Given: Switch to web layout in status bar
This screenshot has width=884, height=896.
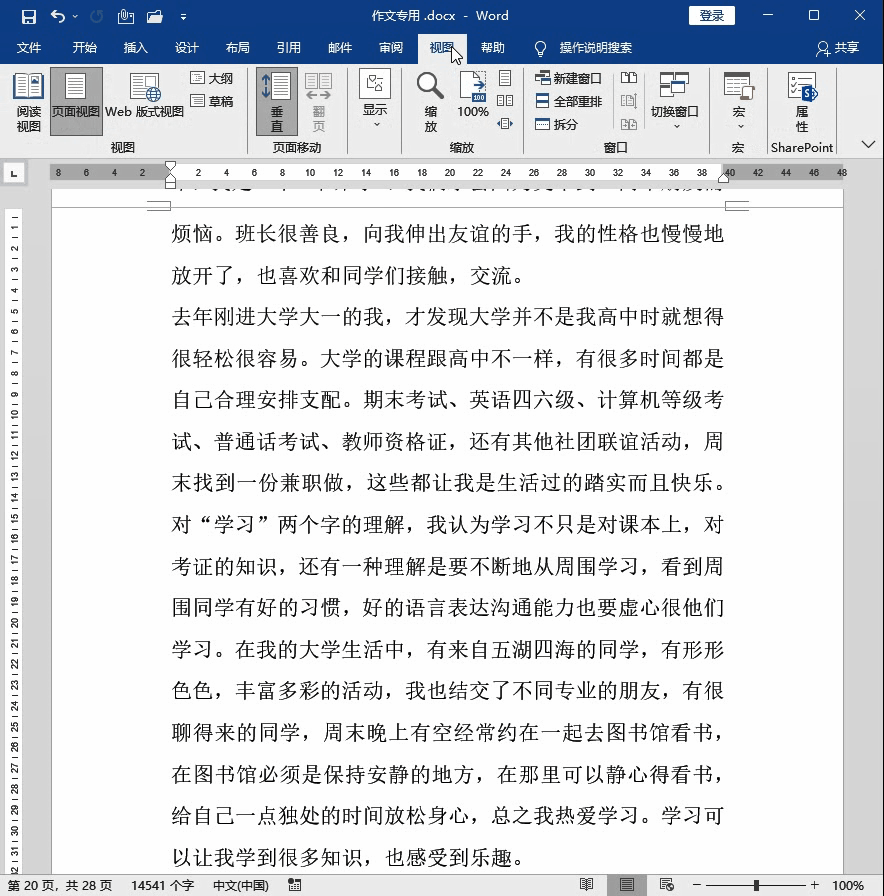Looking at the screenshot, I should [667, 885].
